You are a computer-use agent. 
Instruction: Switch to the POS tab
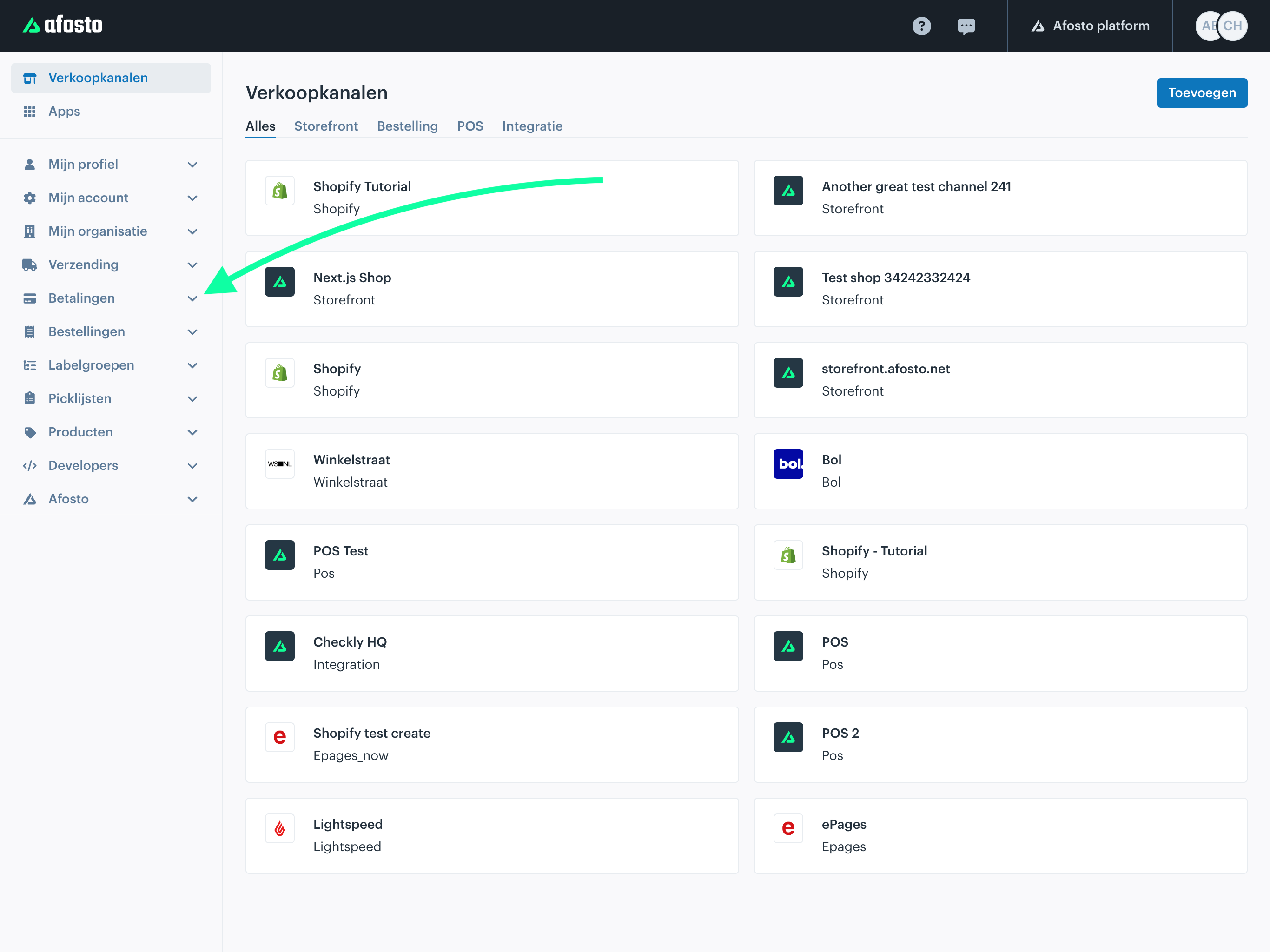pyautogui.click(x=470, y=126)
